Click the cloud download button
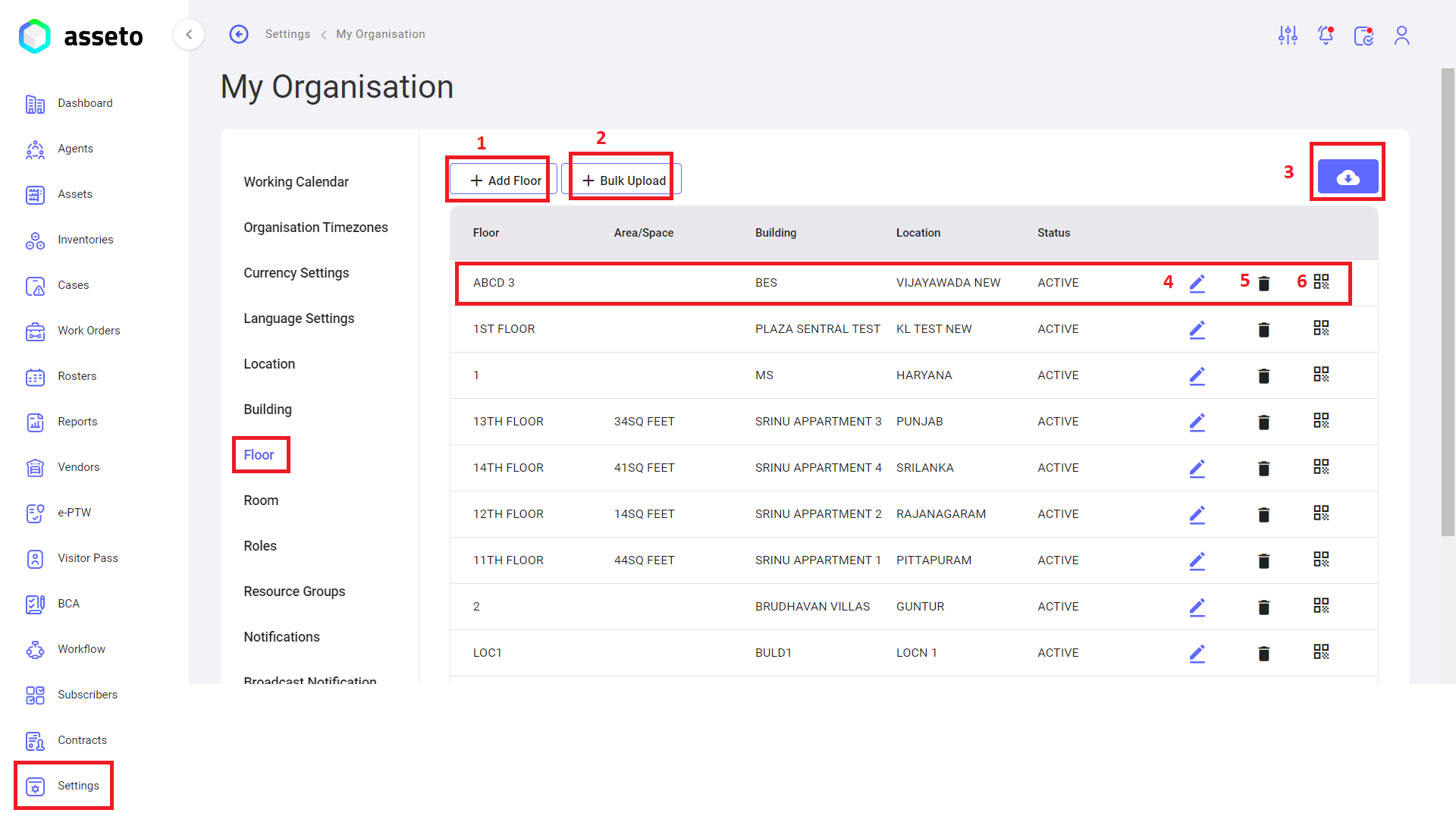Screen dimensions: 1456x813 click(x=1348, y=177)
